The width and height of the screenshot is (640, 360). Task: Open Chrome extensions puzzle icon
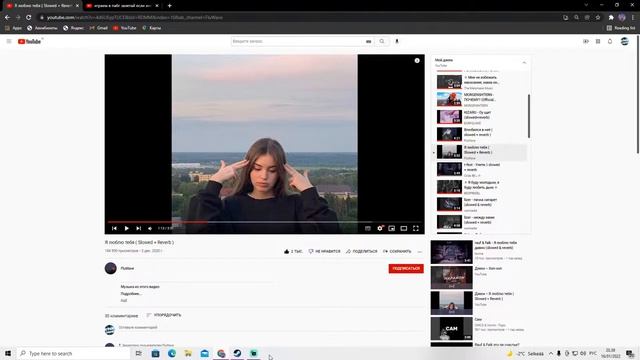pos(611,18)
